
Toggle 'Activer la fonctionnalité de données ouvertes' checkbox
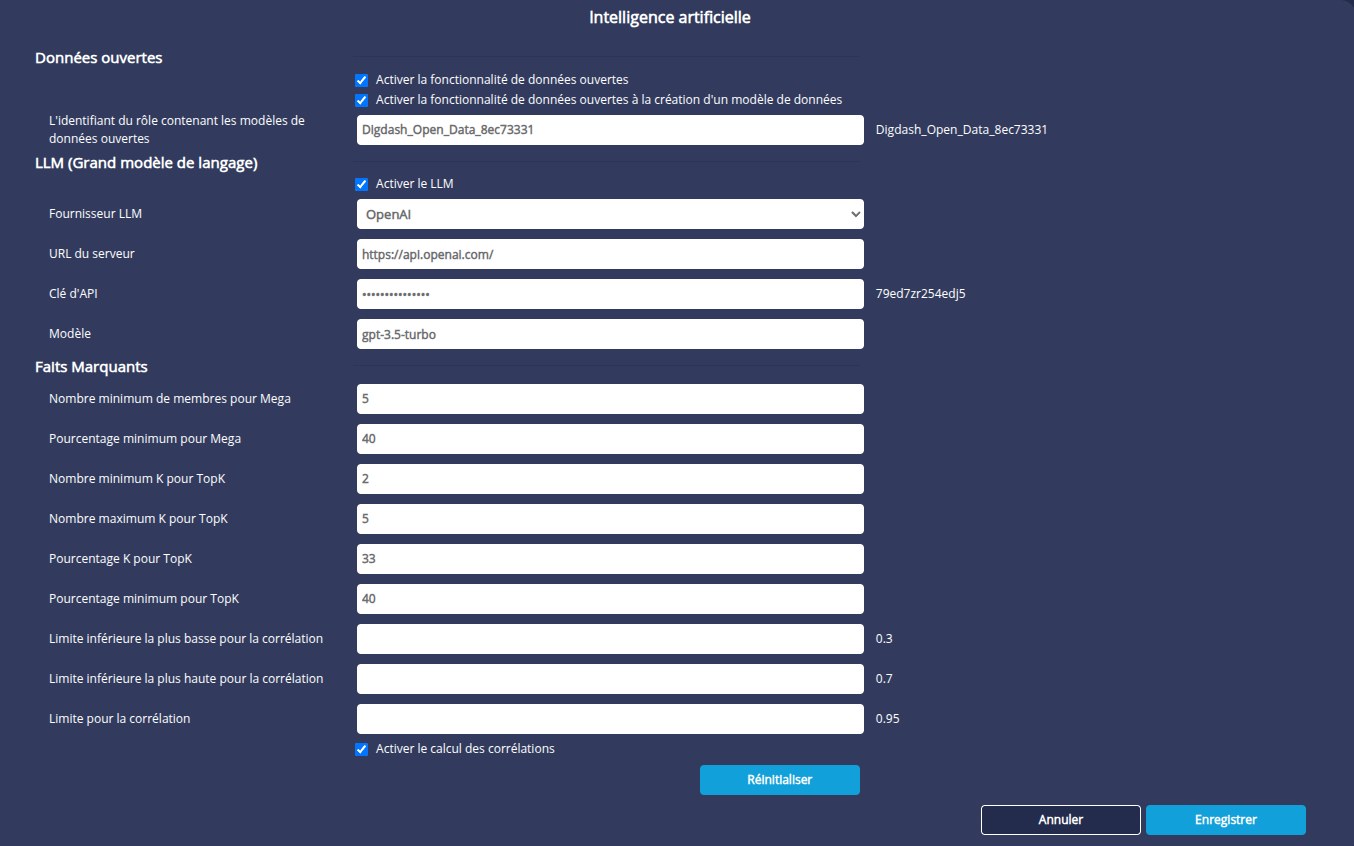click(x=362, y=80)
